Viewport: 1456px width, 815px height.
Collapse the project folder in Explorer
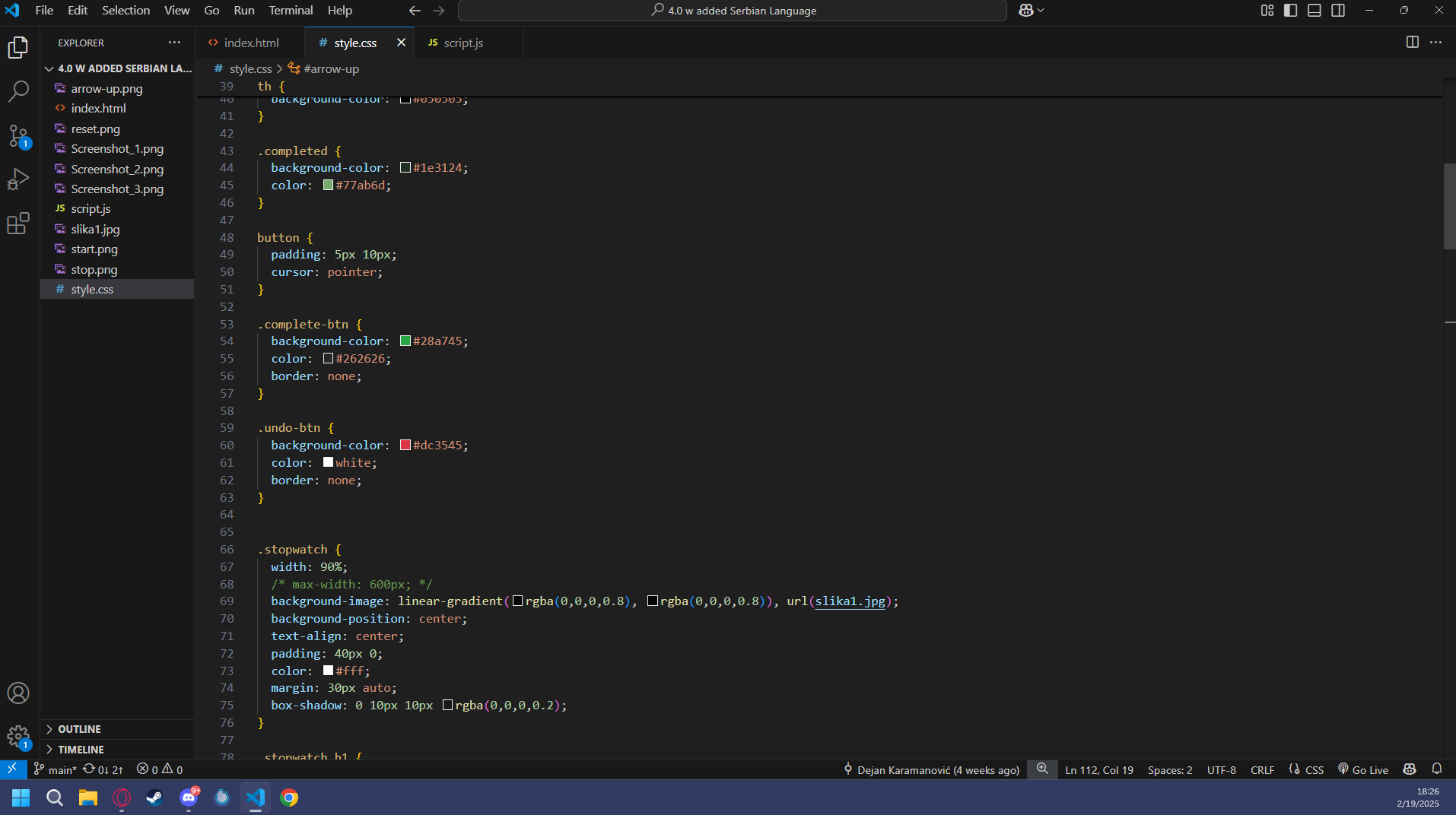point(118,68)
